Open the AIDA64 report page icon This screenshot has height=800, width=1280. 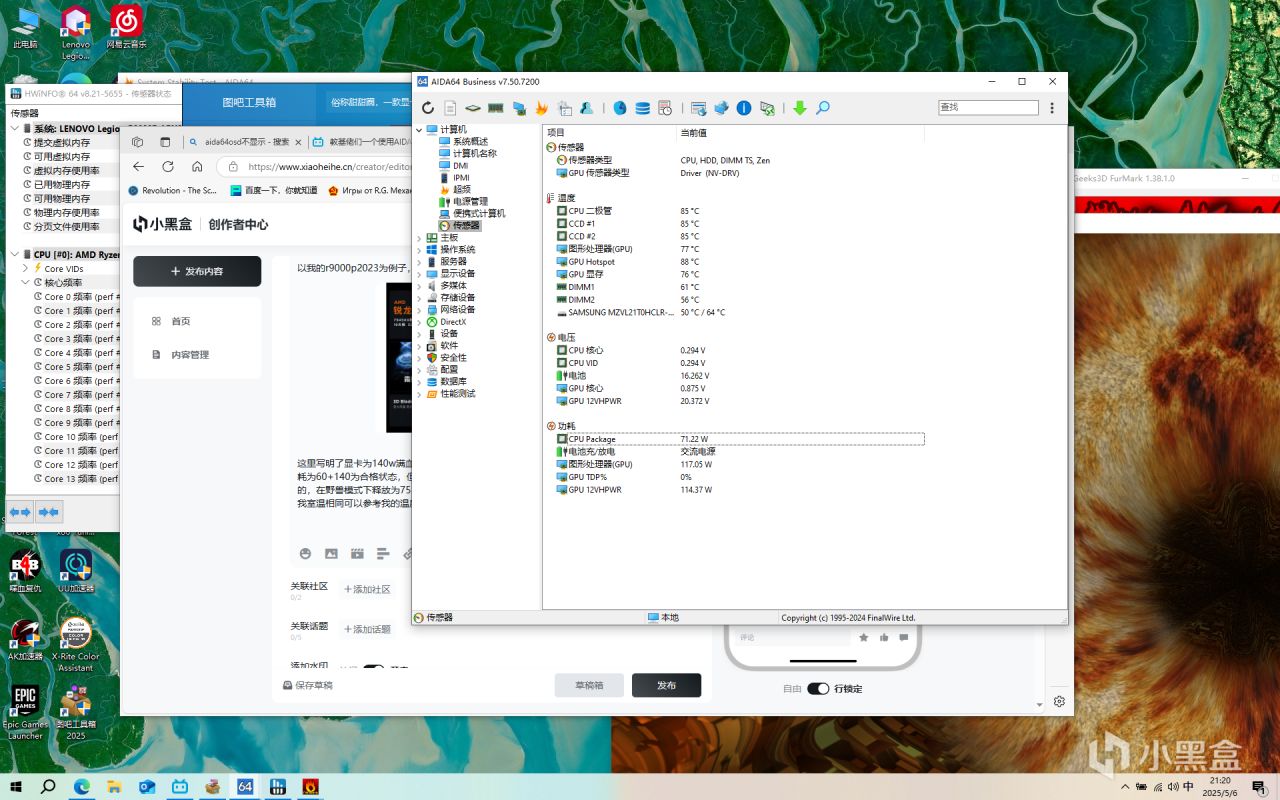point(451,108)
